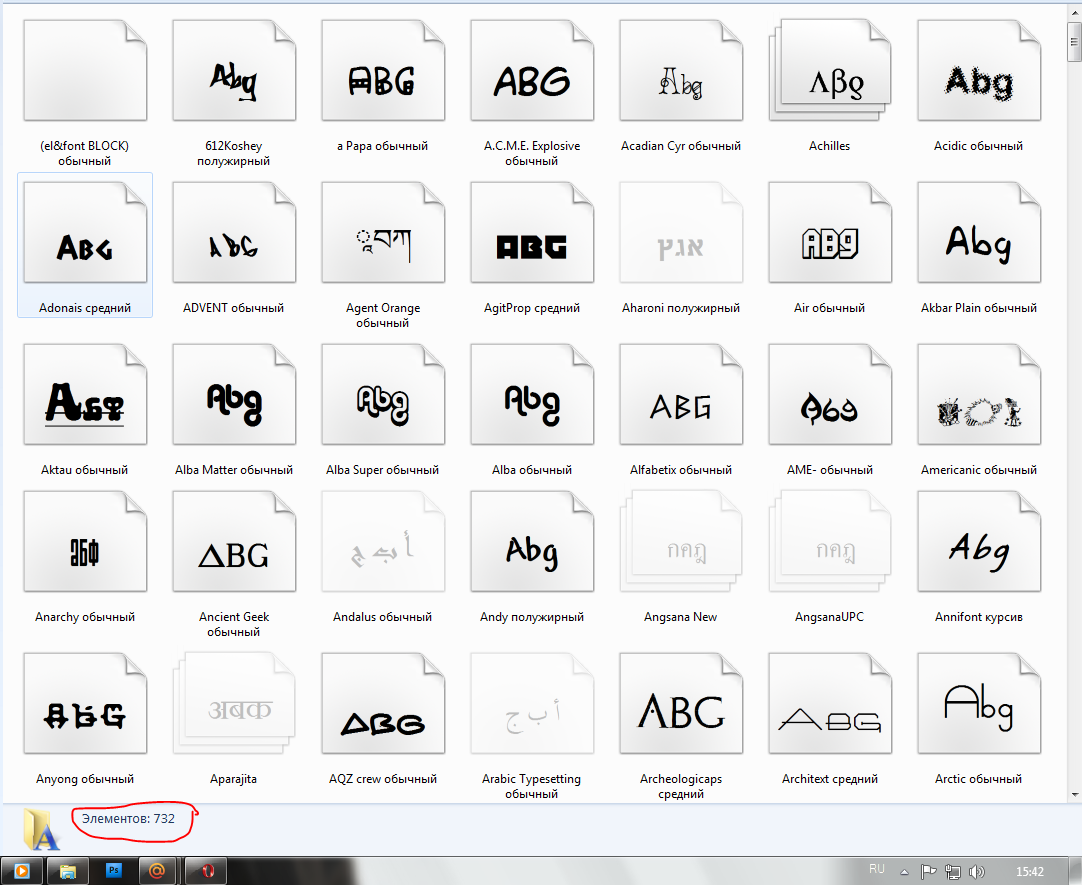The height and width of the screenshot is (885, 1082).
Task: Click the Alfabetix обычный font icon
Action: (681, 395)
